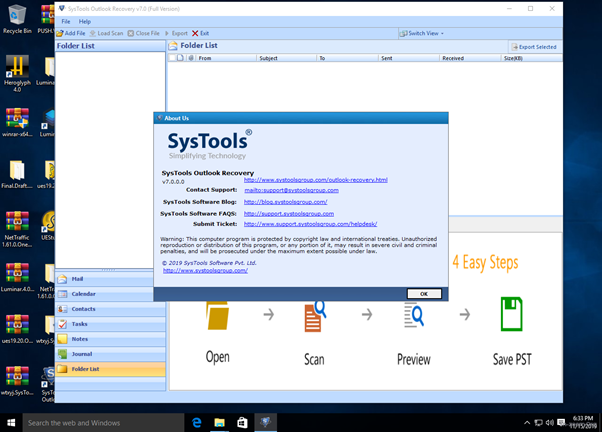
Task: Open Microsoft Edge from the taskbar
Action: point(197,423)
